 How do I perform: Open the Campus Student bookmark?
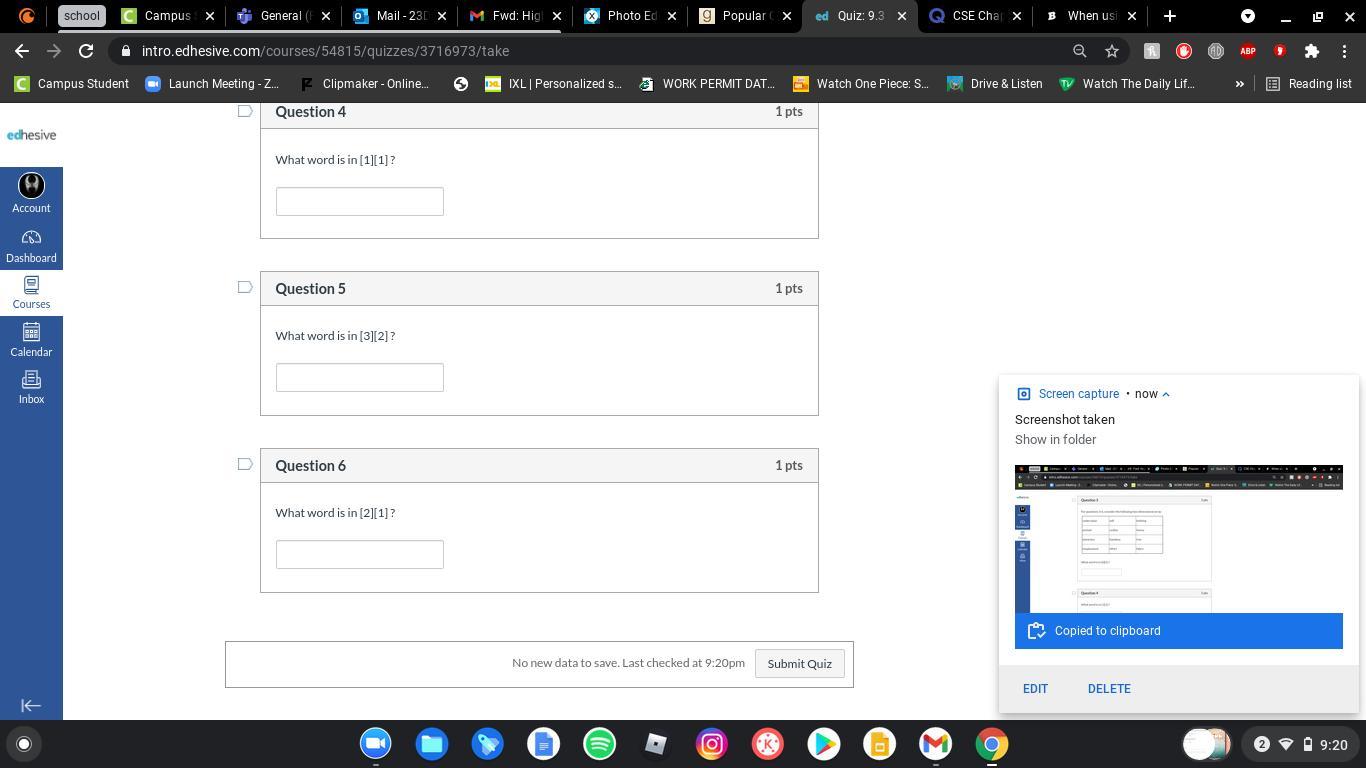point(72,84)
